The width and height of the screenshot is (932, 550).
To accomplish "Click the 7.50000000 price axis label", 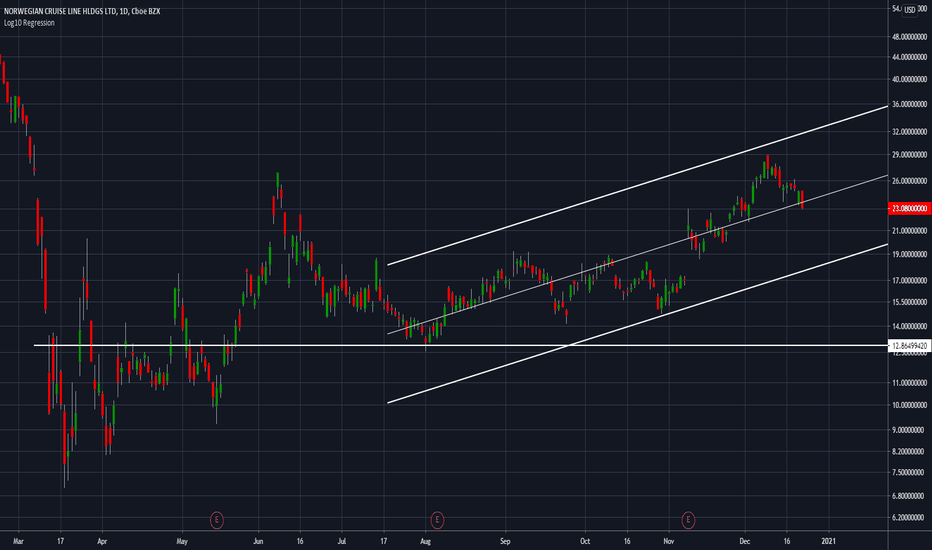I will (x=909, y=472).
